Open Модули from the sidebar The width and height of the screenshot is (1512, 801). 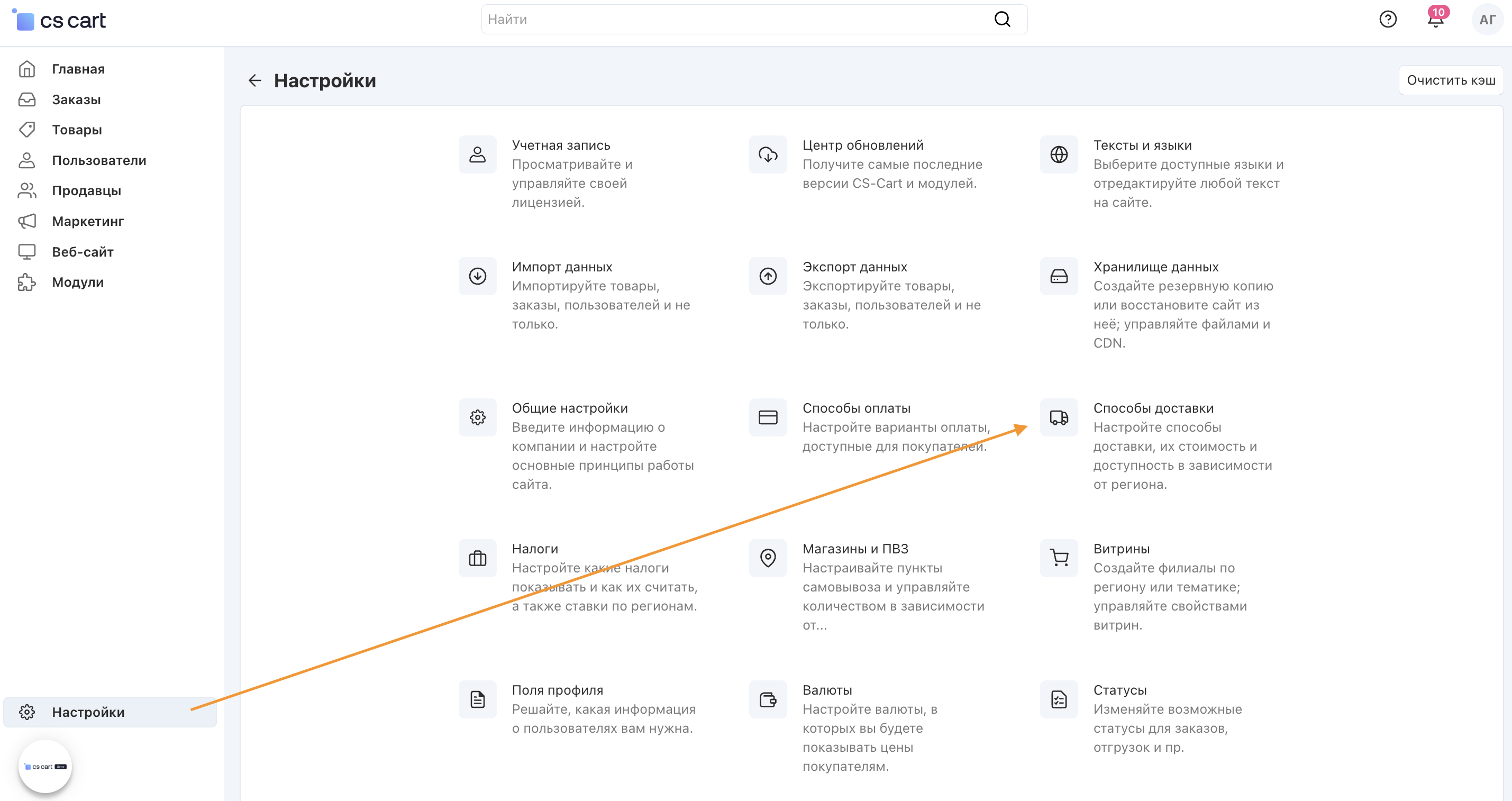(77, 283)
